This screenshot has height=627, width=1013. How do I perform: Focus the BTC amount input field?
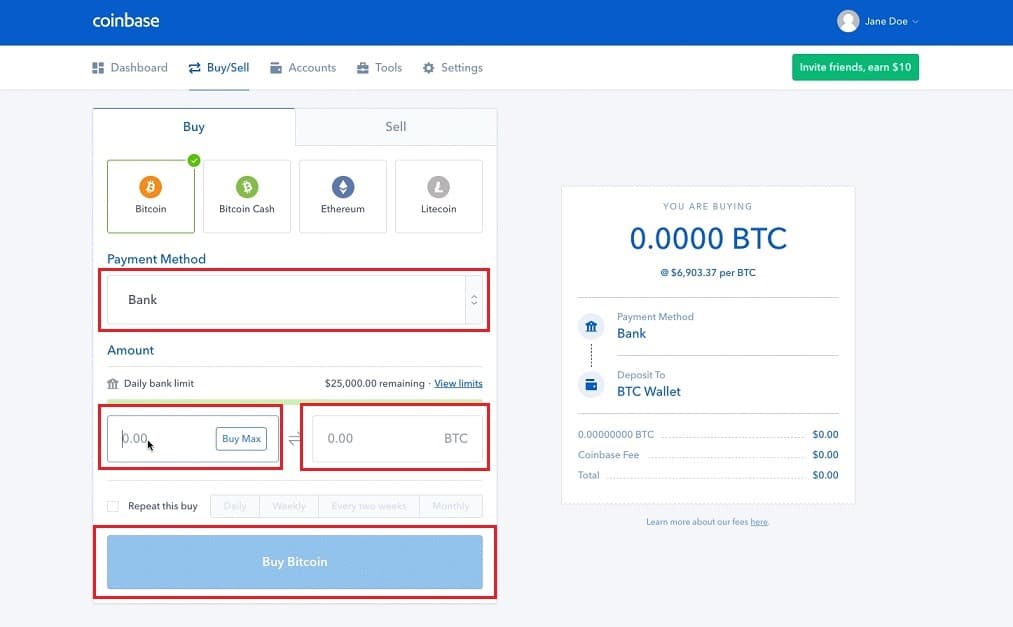pyautogui.click(x=397, y=438)
